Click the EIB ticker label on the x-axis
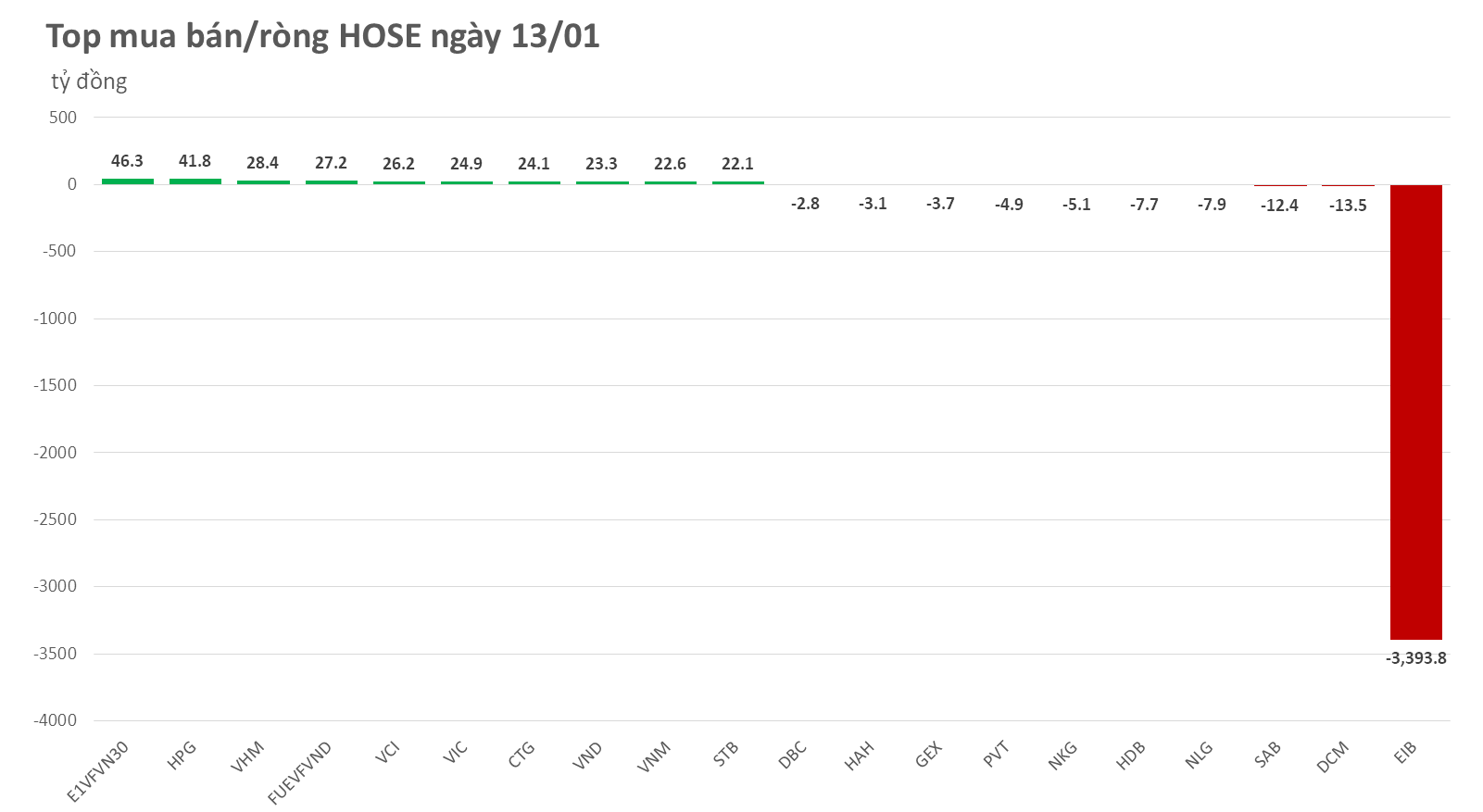1483x812 pixels. point(1405,753)
